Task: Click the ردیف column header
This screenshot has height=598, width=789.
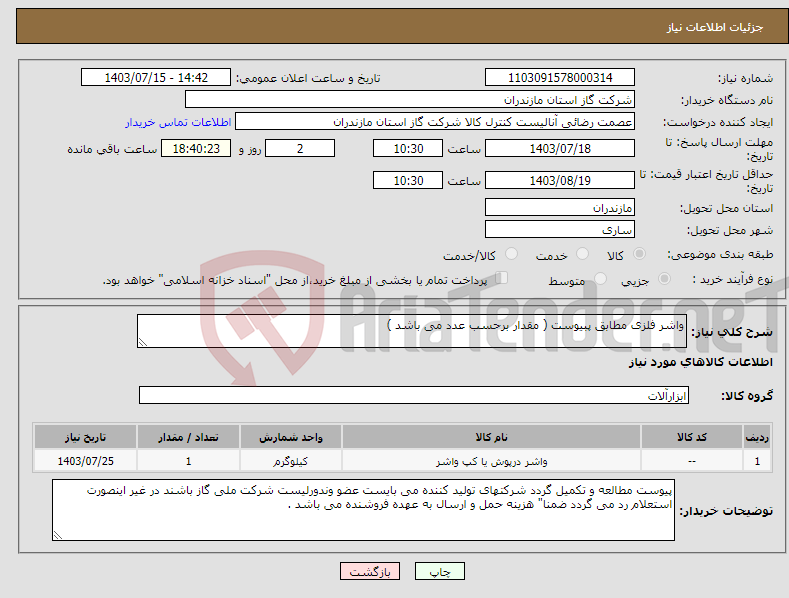Action: point(757,437)
